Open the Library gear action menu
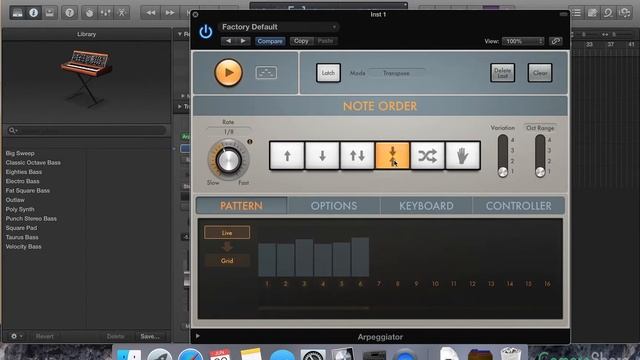This screenshot has width=640, height=360. [x=16, y=336]
